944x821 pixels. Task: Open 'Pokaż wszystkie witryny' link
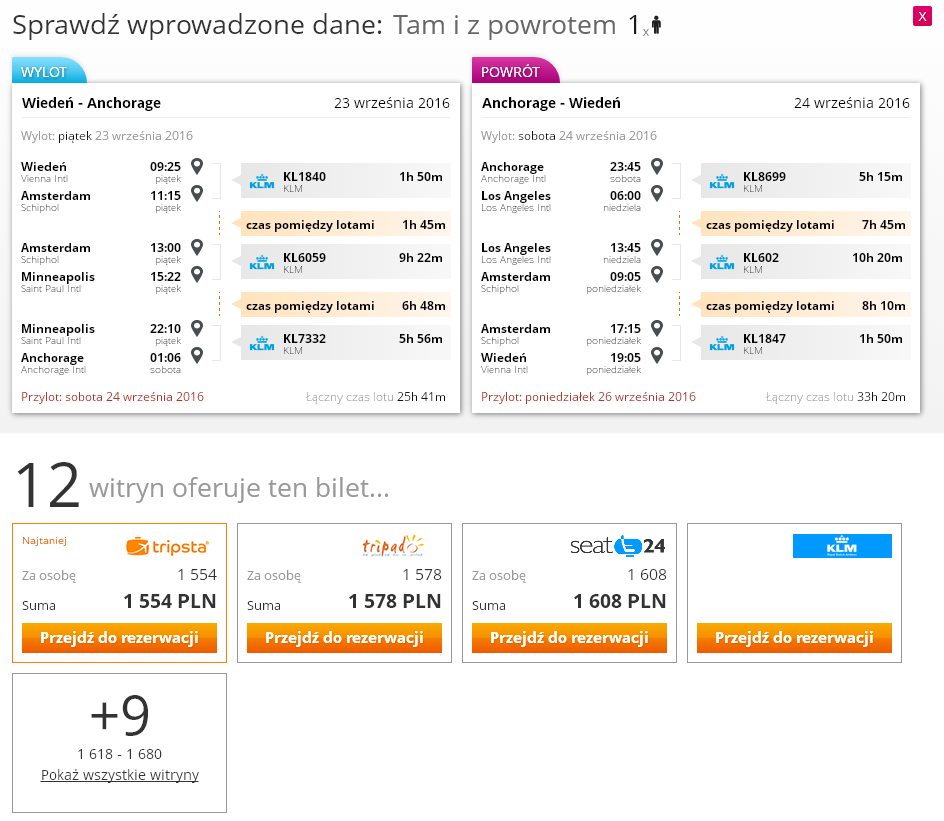pos(120,775)
